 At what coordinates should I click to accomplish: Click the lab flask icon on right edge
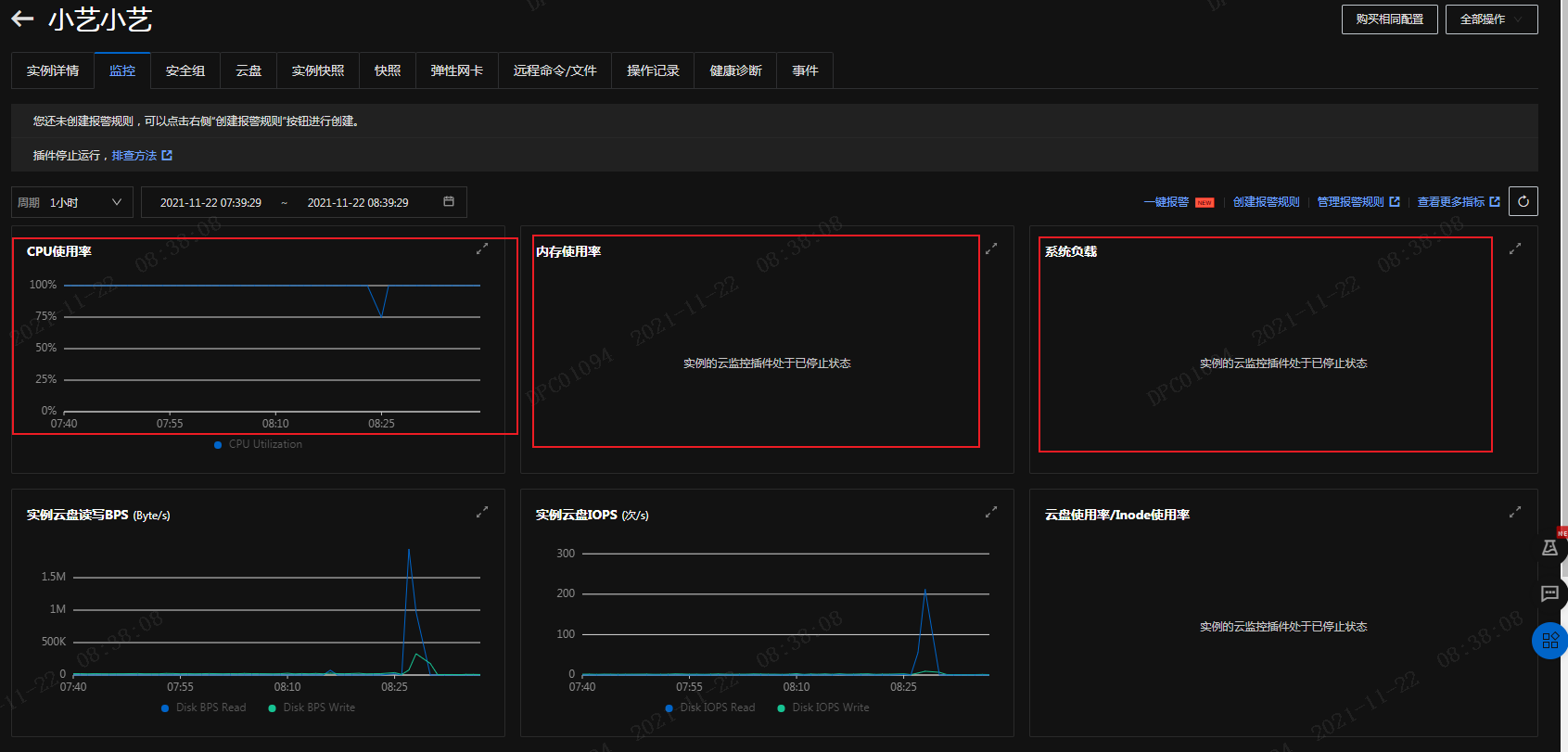tap(1549, 547)
